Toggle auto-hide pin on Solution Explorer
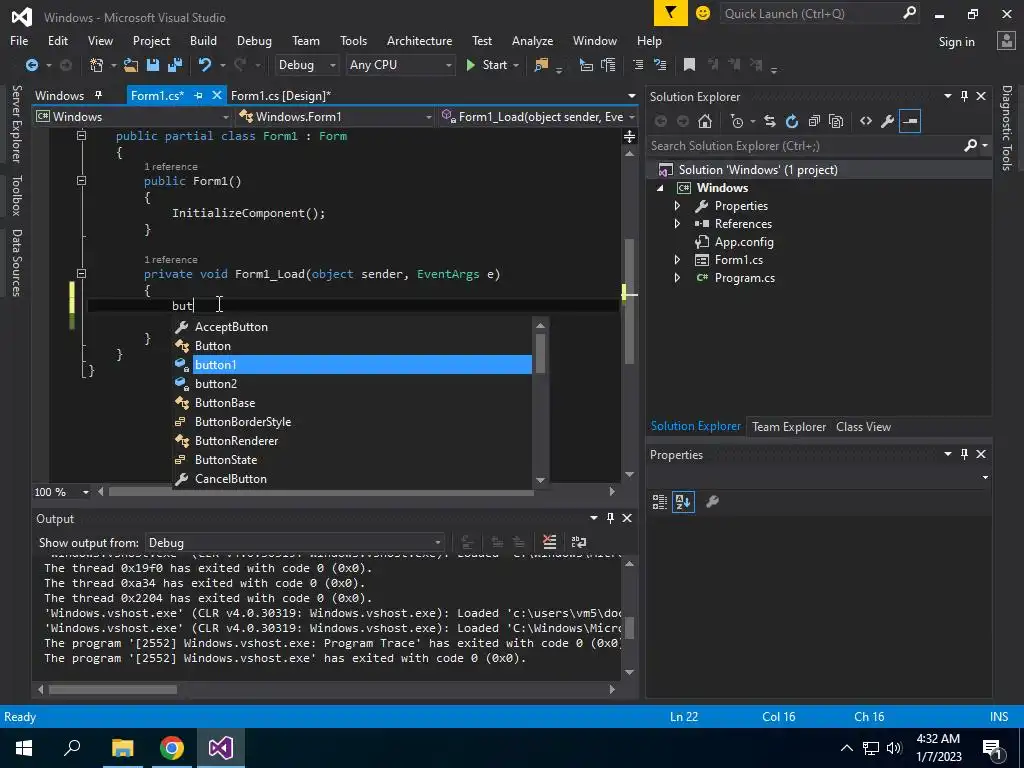 964,96
